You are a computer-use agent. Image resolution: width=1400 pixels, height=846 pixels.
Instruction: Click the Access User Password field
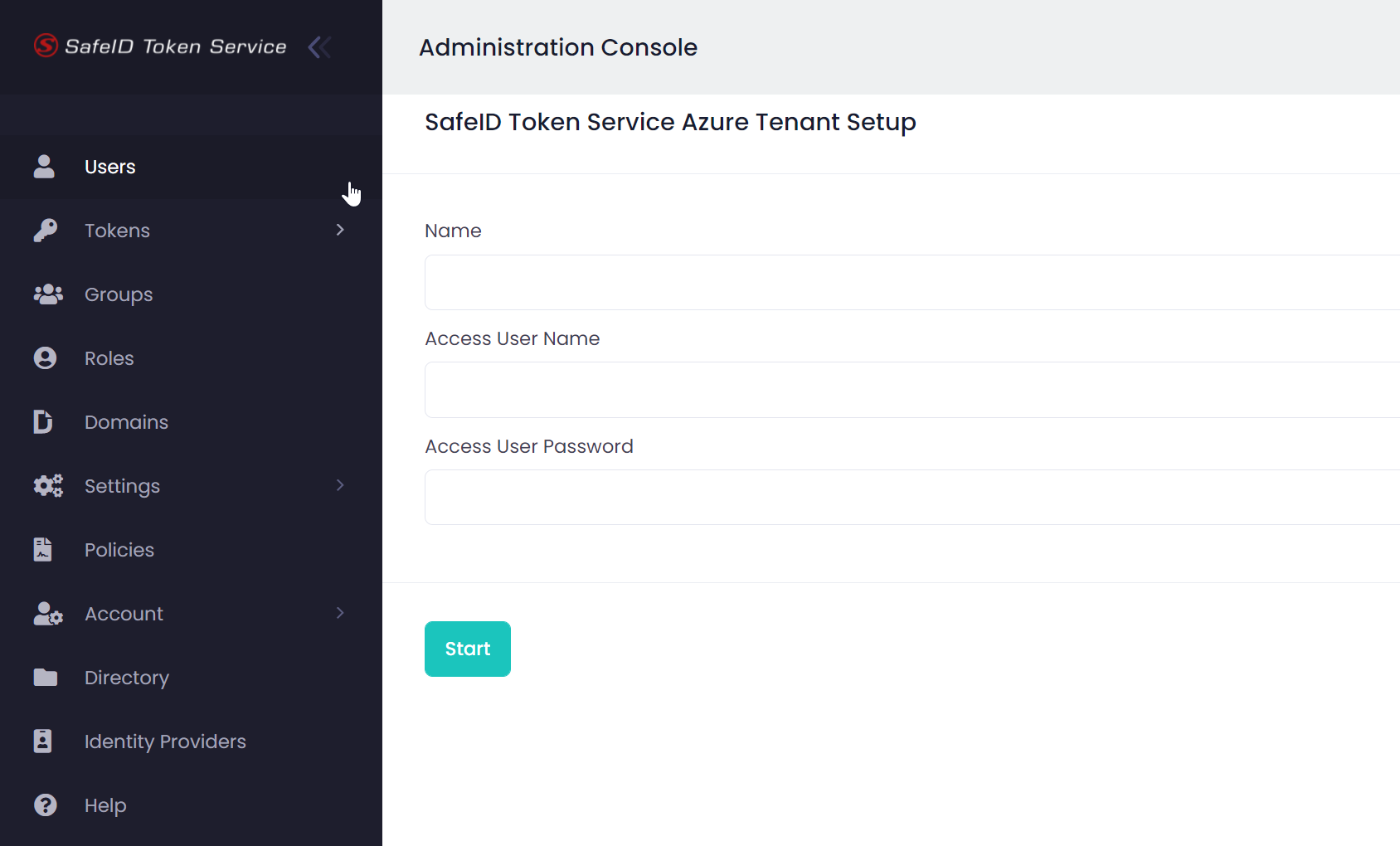pos(911,498)
